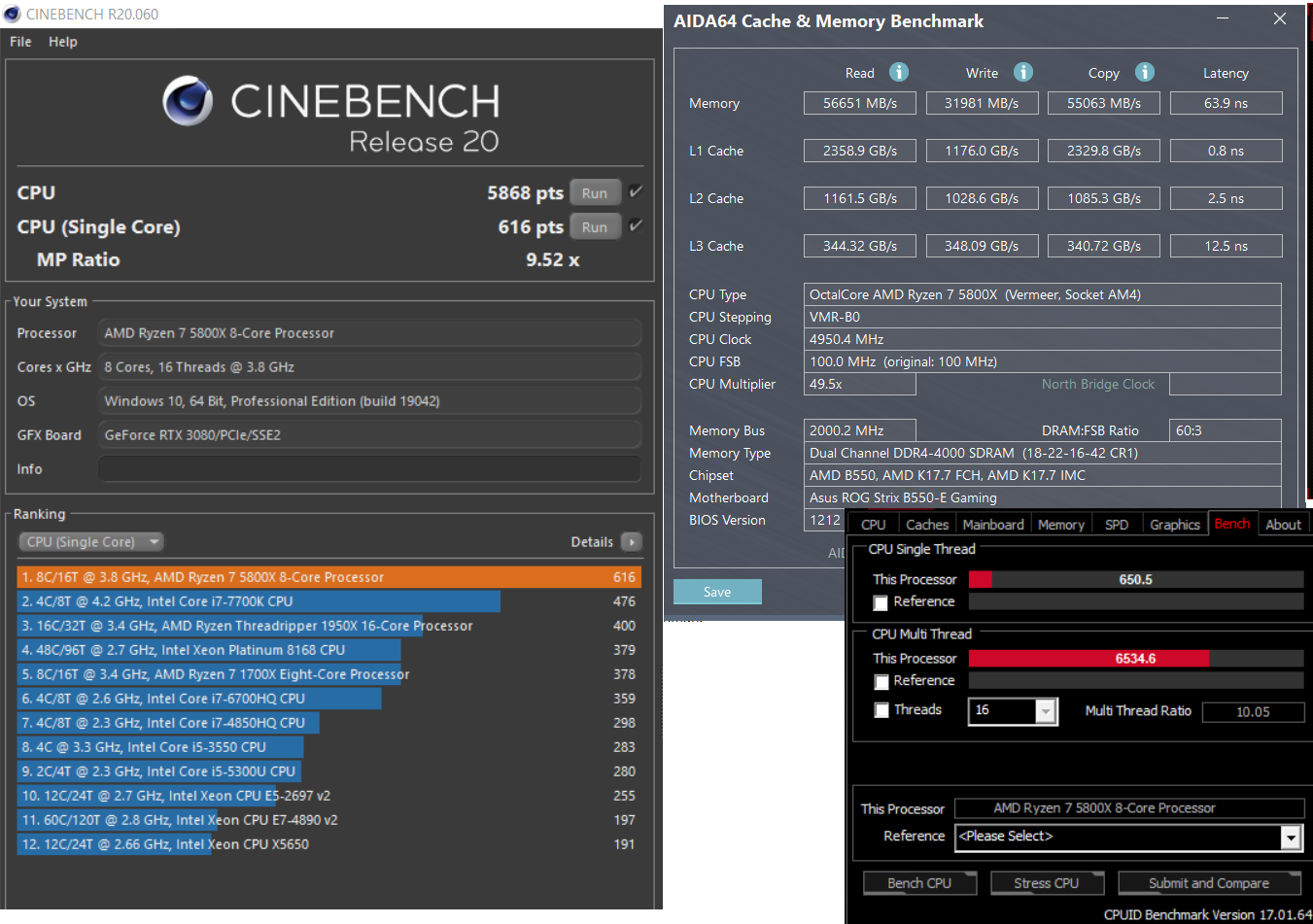1313x924 pixels.
Task: Click orange ranking bar for Ryzen 7 5800X
Action: click(x=328, y=577)
